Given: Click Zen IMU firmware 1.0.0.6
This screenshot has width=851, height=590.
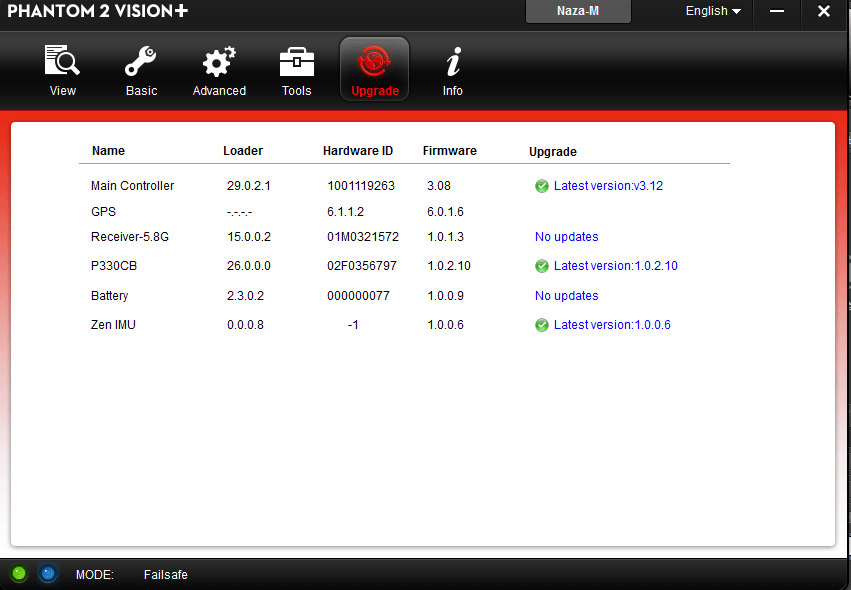Looking at the screenshot, I should tap(445, 325).
